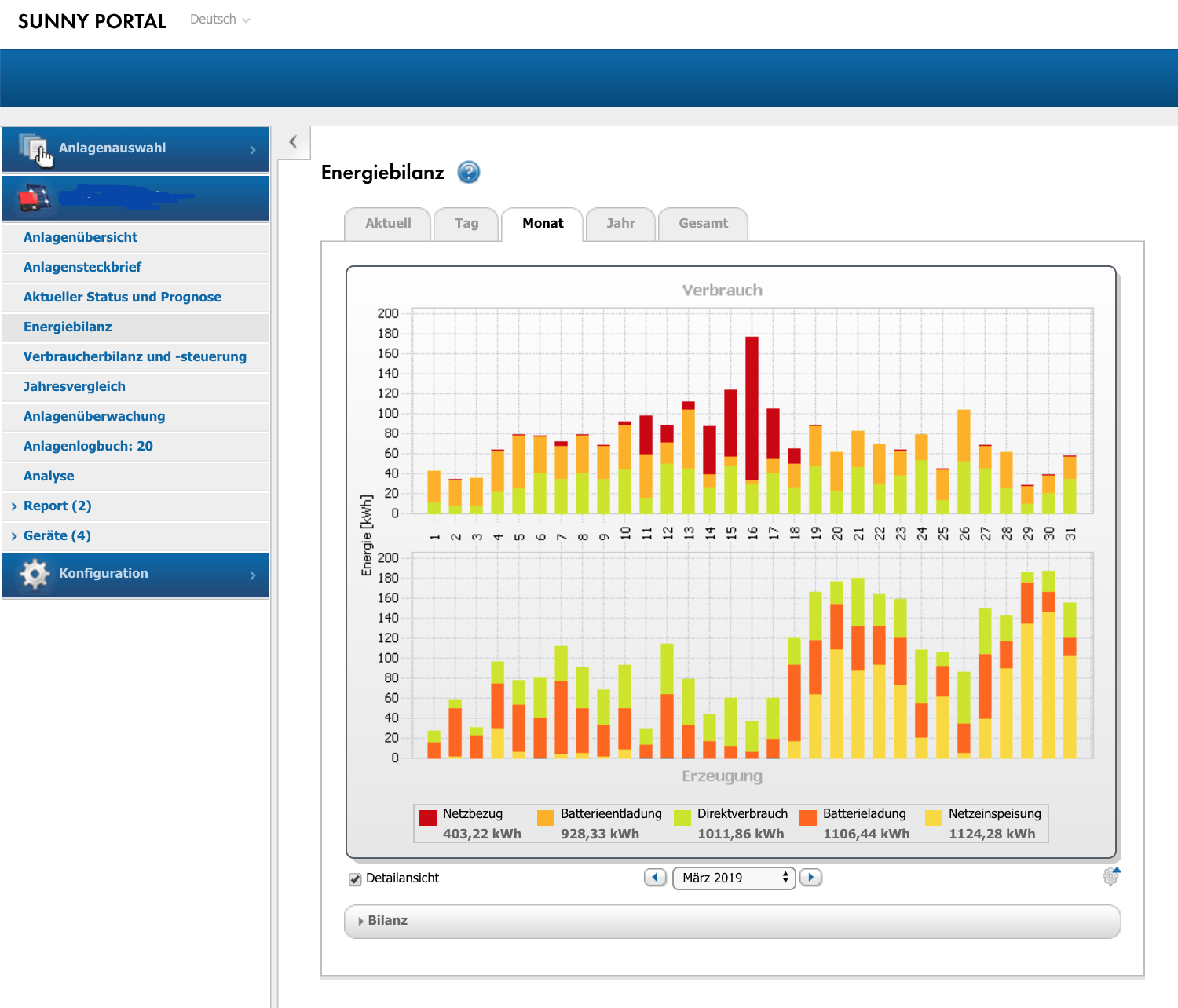
Task: Uncheck the Detailansicht checkbox
Action: 355,878
